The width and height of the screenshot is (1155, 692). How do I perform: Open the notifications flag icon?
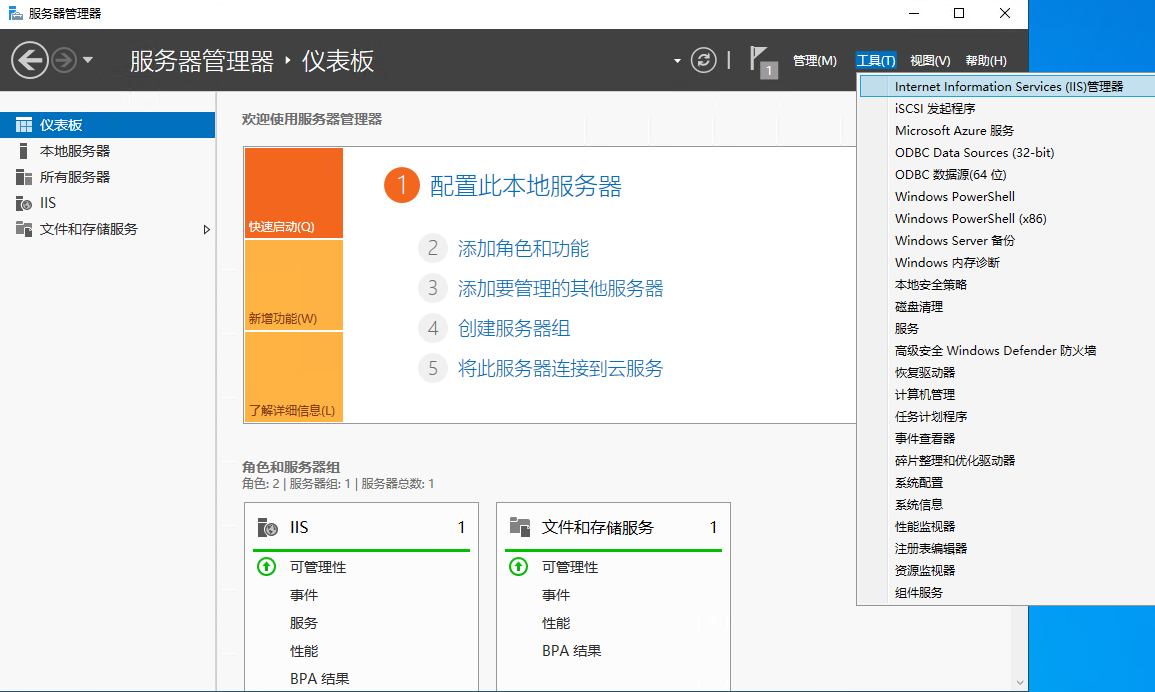[762, 61]
